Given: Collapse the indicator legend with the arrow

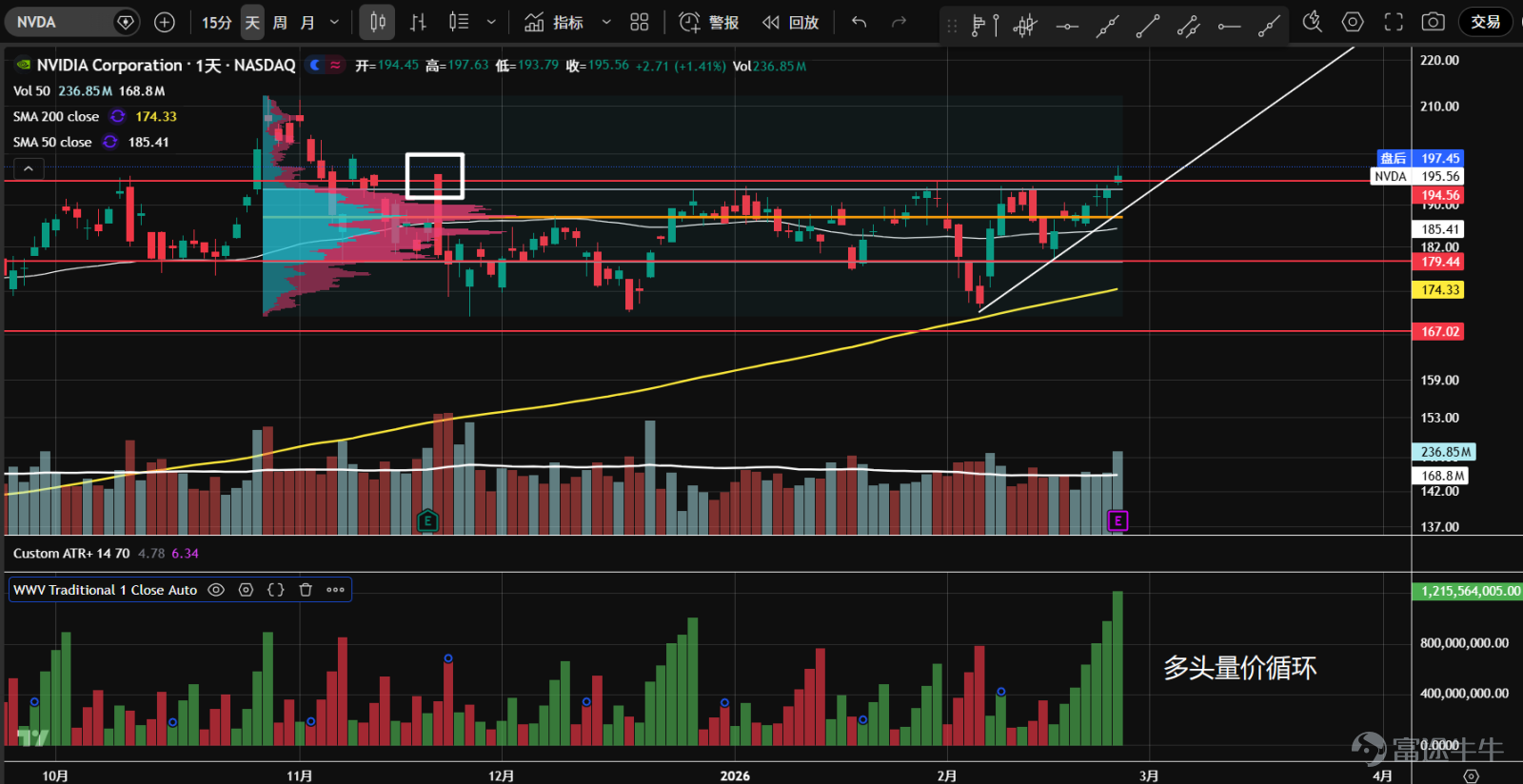Looking at the screenshot, I should tap(29, 168).
